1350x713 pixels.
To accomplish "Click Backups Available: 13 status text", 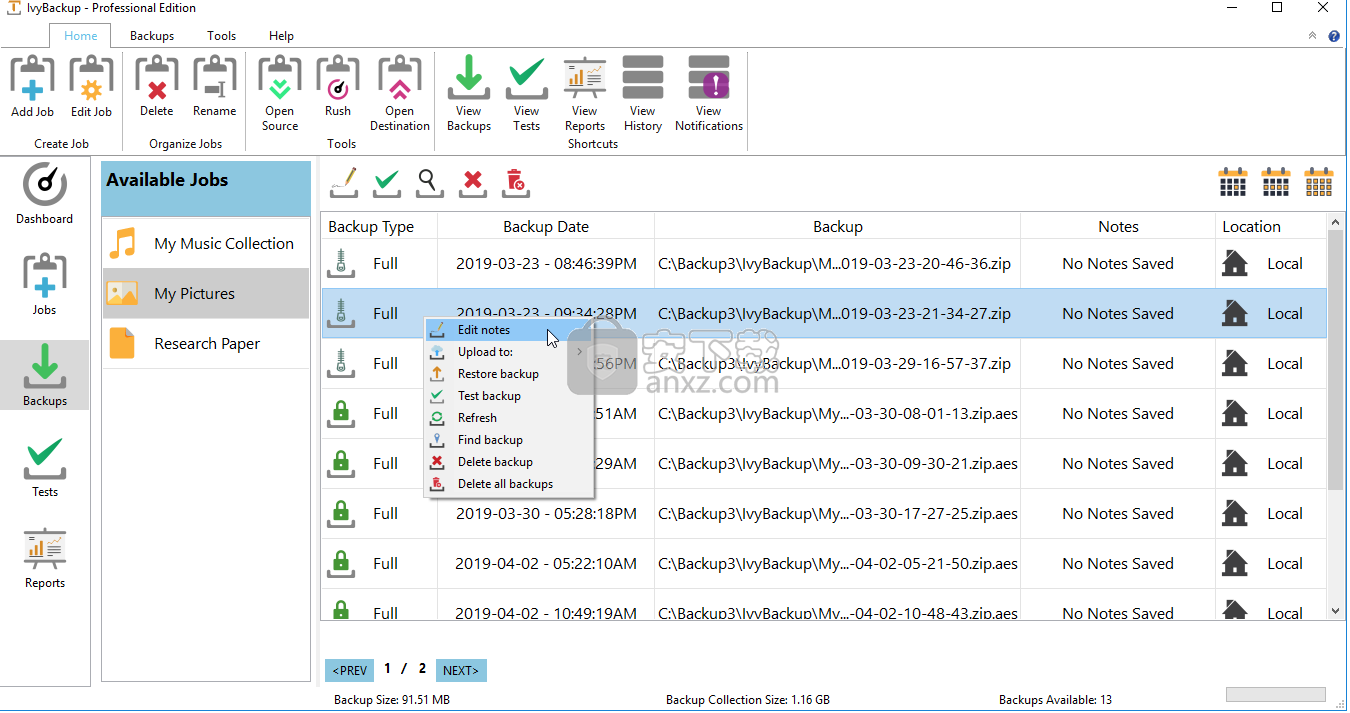I will click(x=1055, y=700).
